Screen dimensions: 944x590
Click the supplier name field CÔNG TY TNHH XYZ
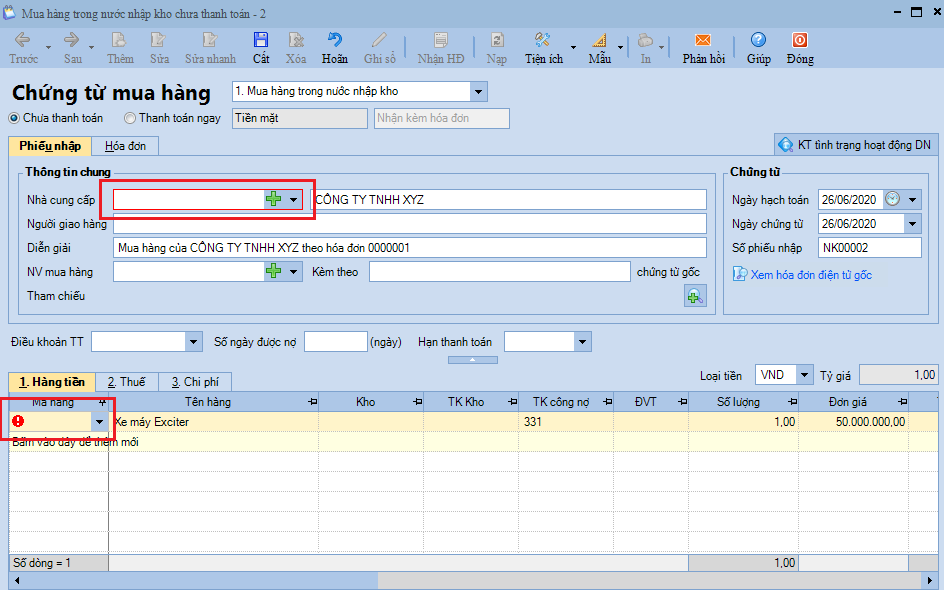509,199
